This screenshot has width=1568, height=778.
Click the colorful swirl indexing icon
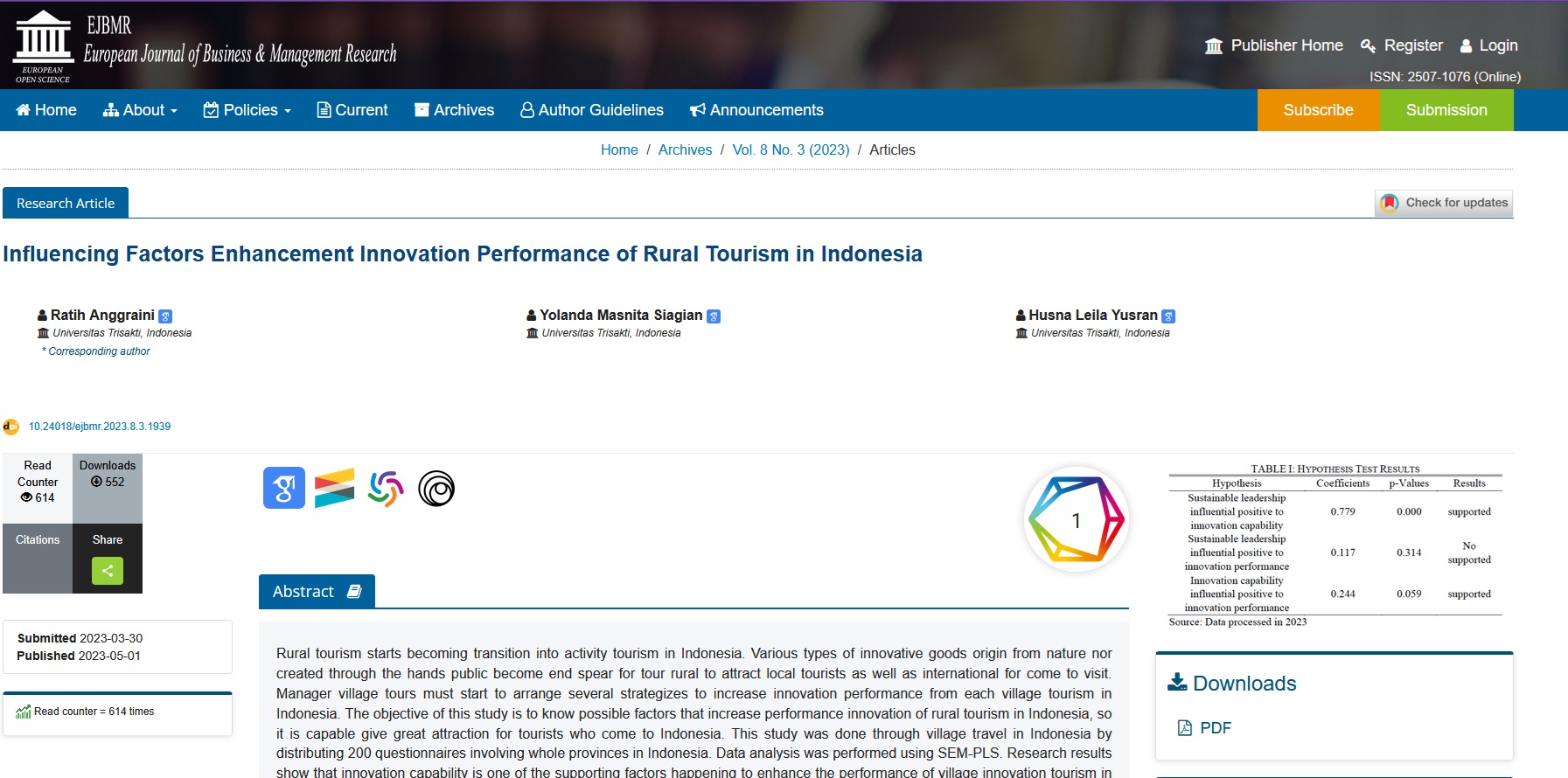pos(386,488)
